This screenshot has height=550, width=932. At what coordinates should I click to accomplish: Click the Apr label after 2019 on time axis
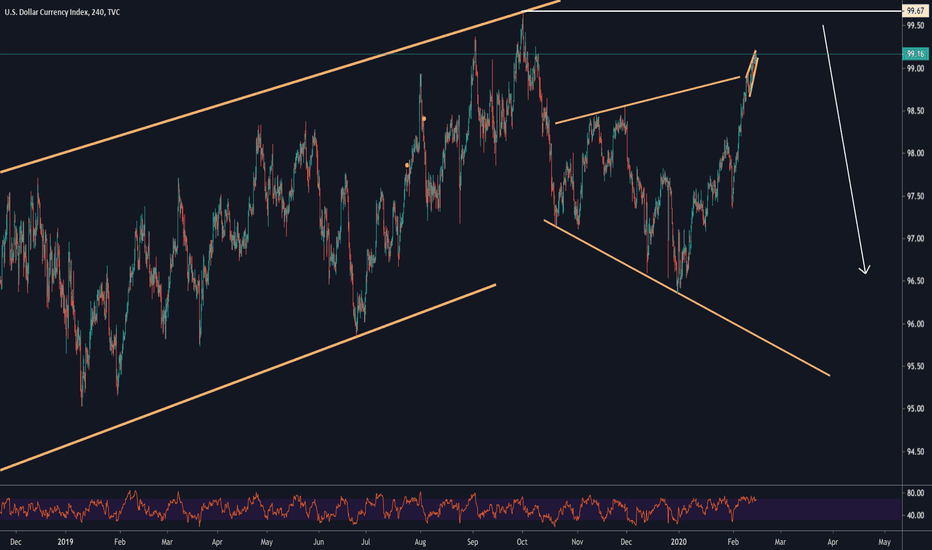pyautogui.click(x=217, y=542)
